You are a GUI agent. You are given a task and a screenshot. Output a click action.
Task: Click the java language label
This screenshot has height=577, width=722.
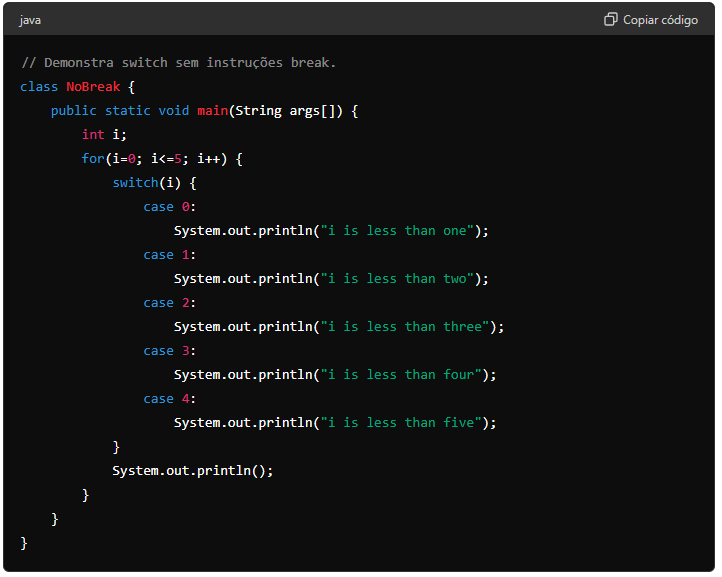[x=30, y=20]
